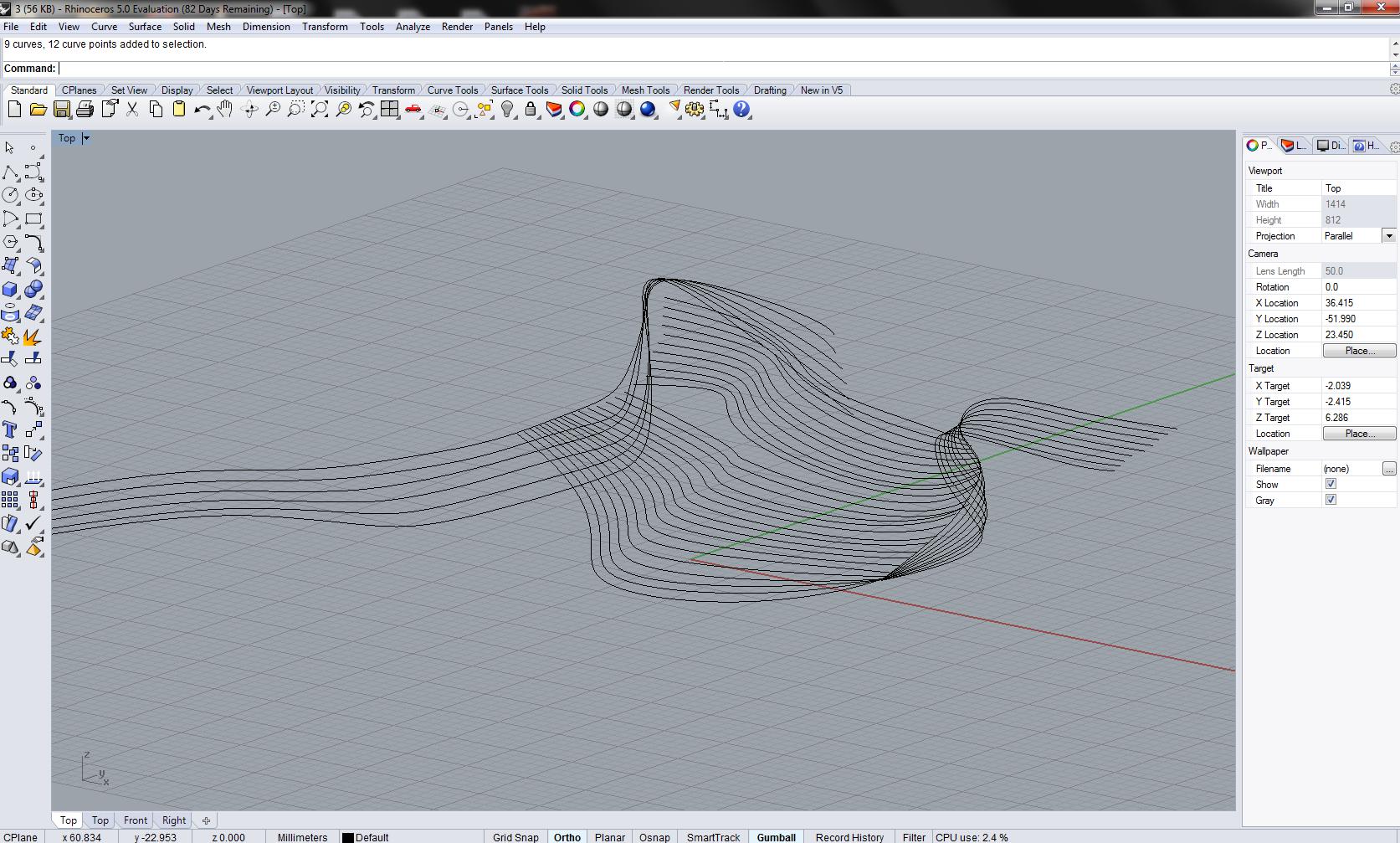Click the Millimeters units in the status bar

point(302,837)
